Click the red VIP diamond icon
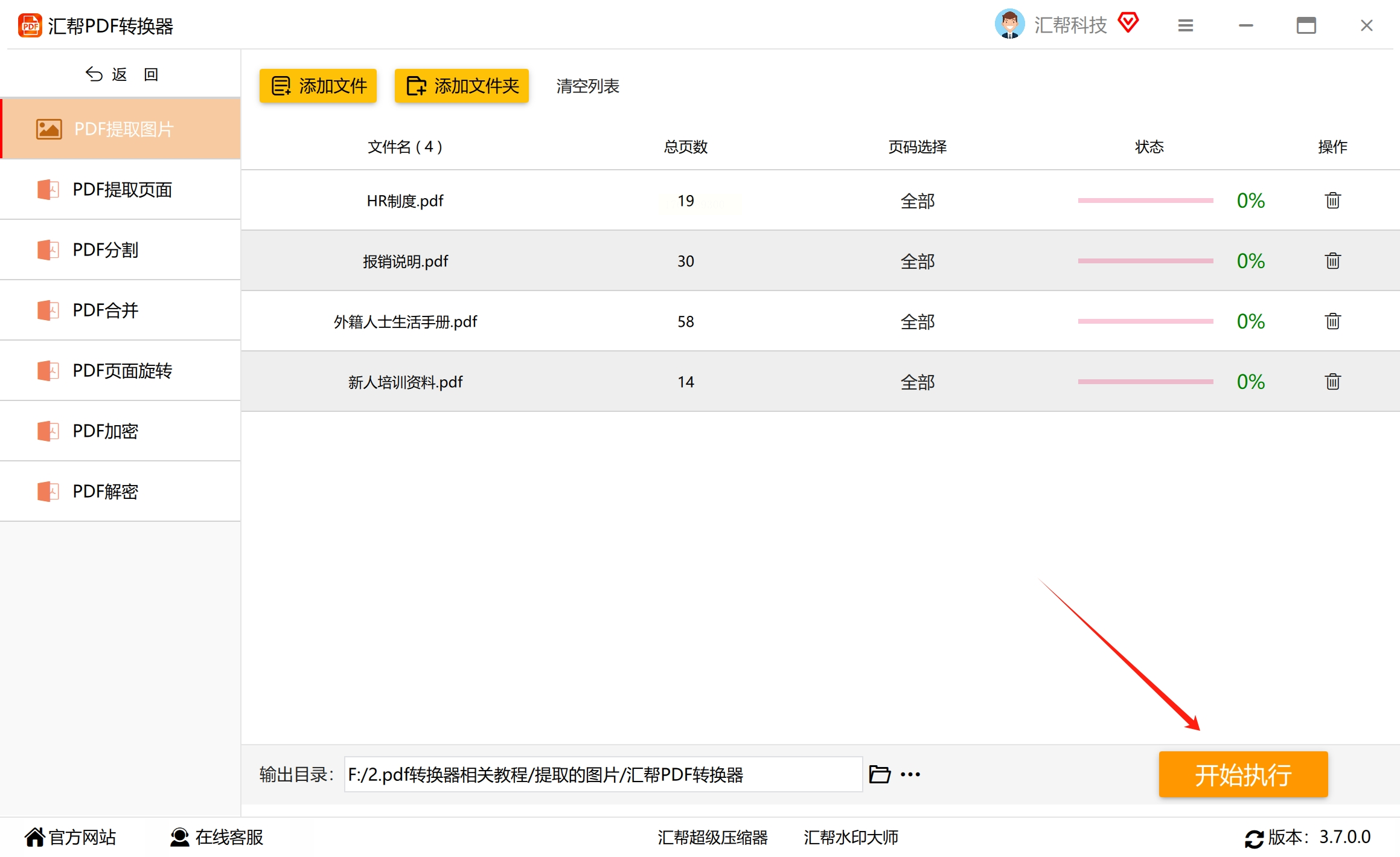This screenshot has height=857, width=1400. [1128, 23]
